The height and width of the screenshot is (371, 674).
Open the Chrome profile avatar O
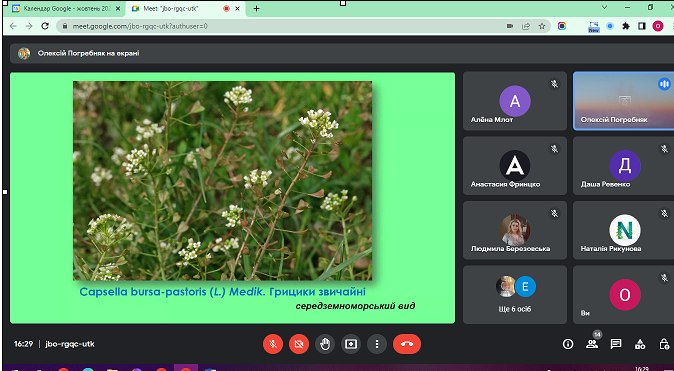[658, 26]
